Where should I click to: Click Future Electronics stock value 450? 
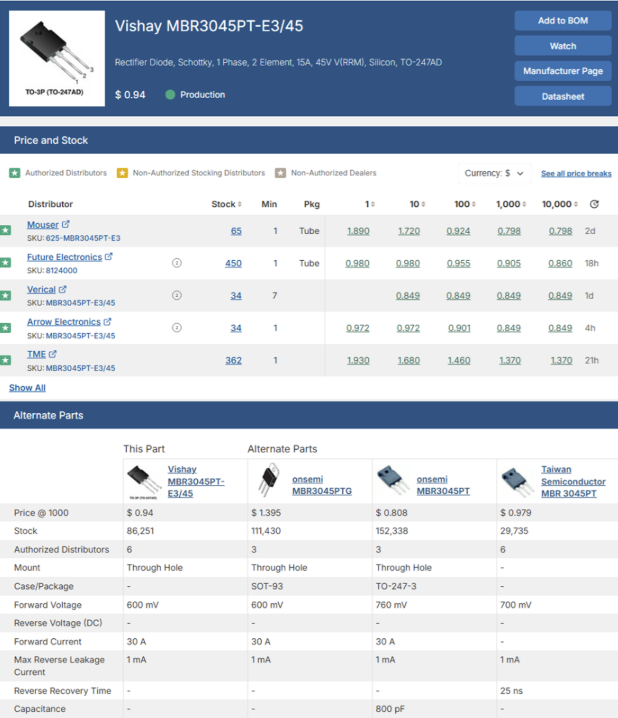[x=233, y=263]
